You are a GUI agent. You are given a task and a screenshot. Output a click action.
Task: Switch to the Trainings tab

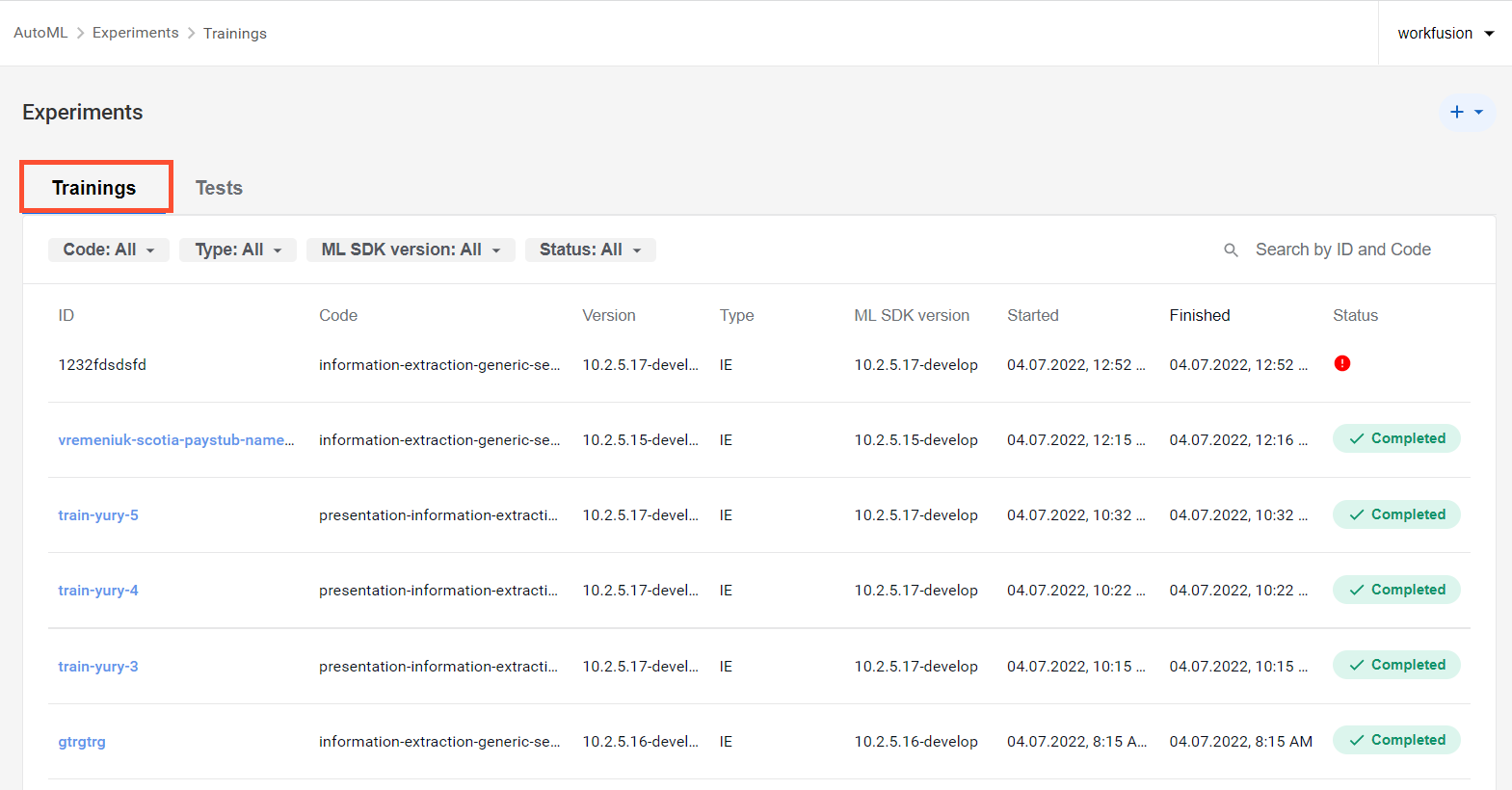click(94, 187)
